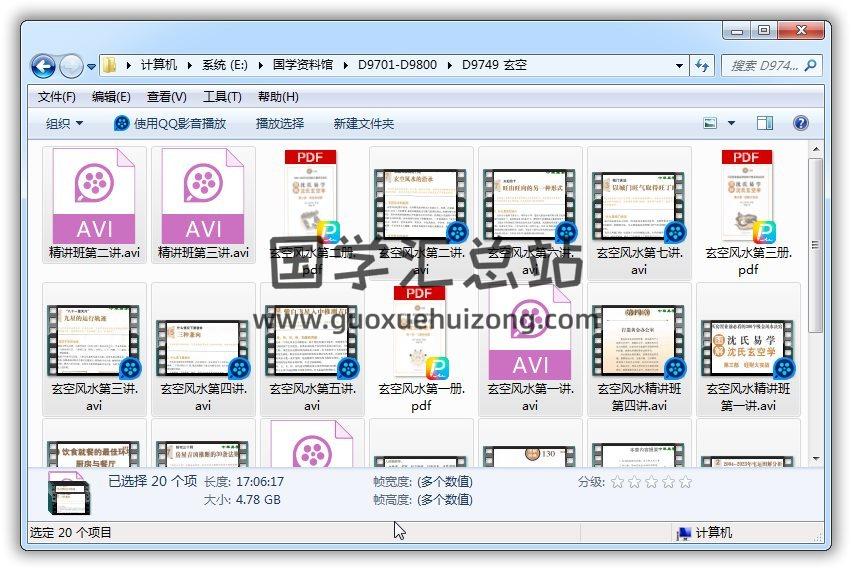This screenshot has height=571, width=852.
Task: Click 大小: 4.78 GB in details pane
Action: click(242, 500)
